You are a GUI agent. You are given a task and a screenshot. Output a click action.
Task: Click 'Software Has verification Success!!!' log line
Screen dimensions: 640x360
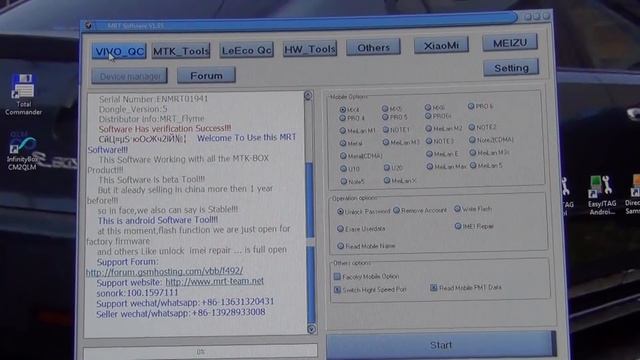[165, 129]
